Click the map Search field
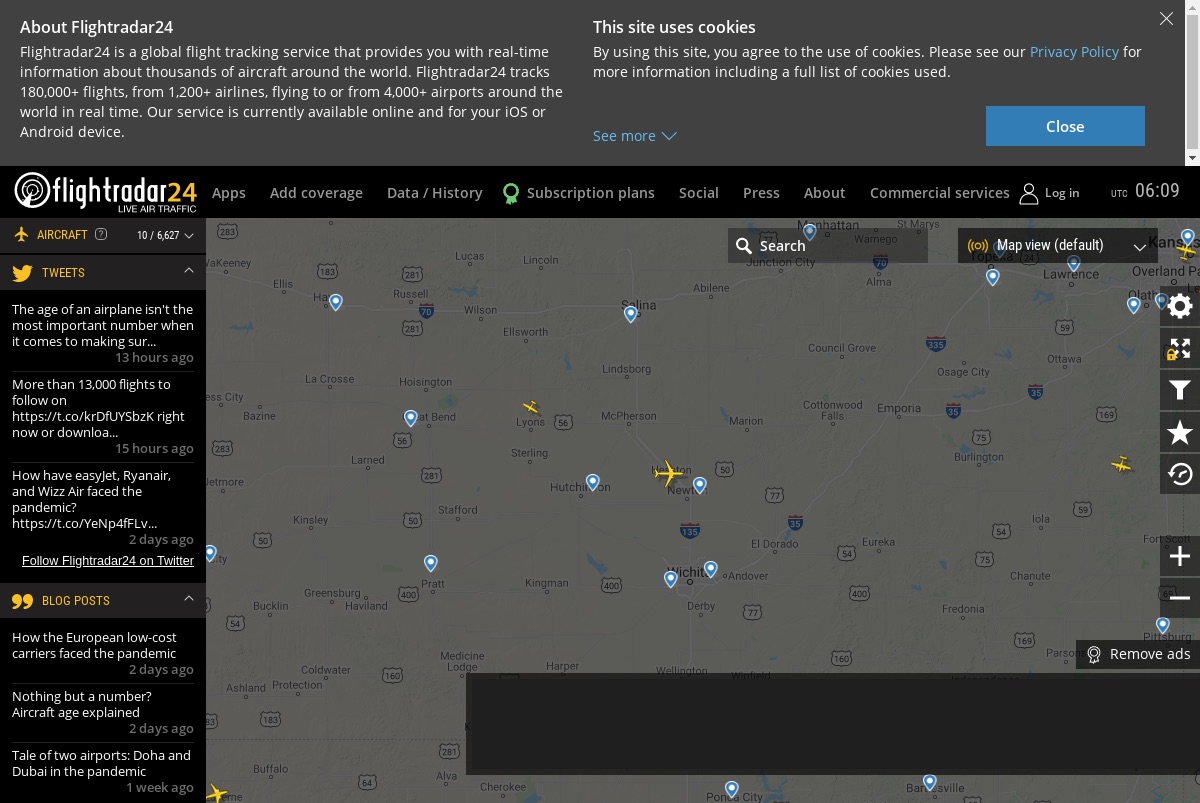The width and height of the screenshot is (1200, 803). [x=828, y=245]
